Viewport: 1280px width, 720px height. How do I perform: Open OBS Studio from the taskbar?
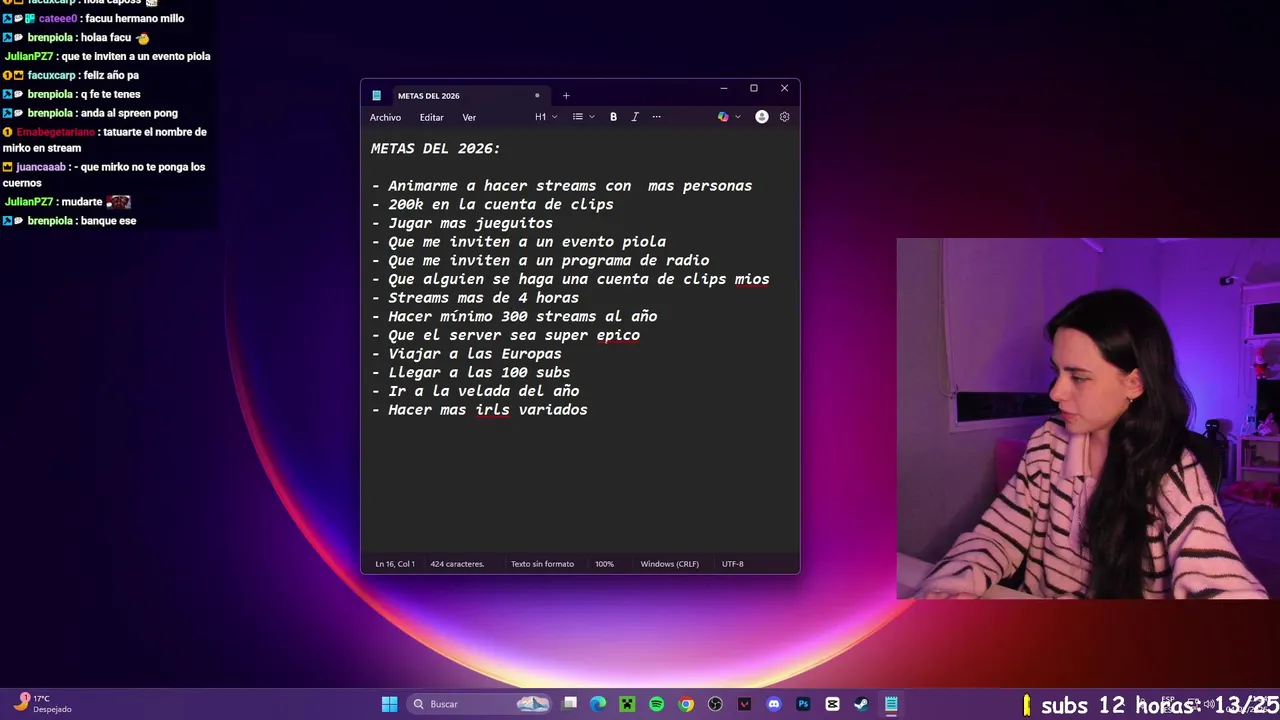[715, 704]
